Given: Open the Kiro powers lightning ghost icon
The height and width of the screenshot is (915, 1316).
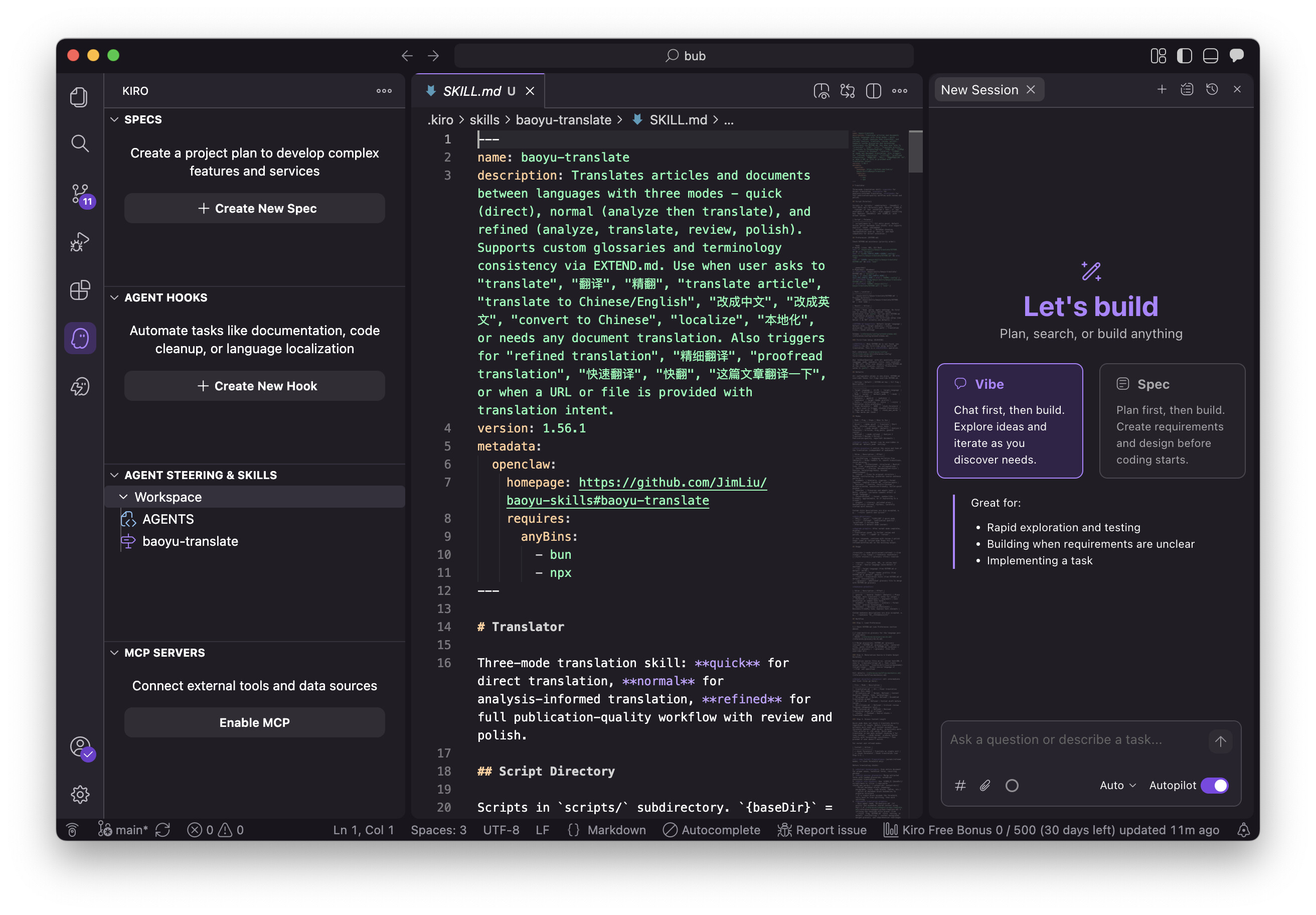Looking at the screenshot, I should 80,387.
